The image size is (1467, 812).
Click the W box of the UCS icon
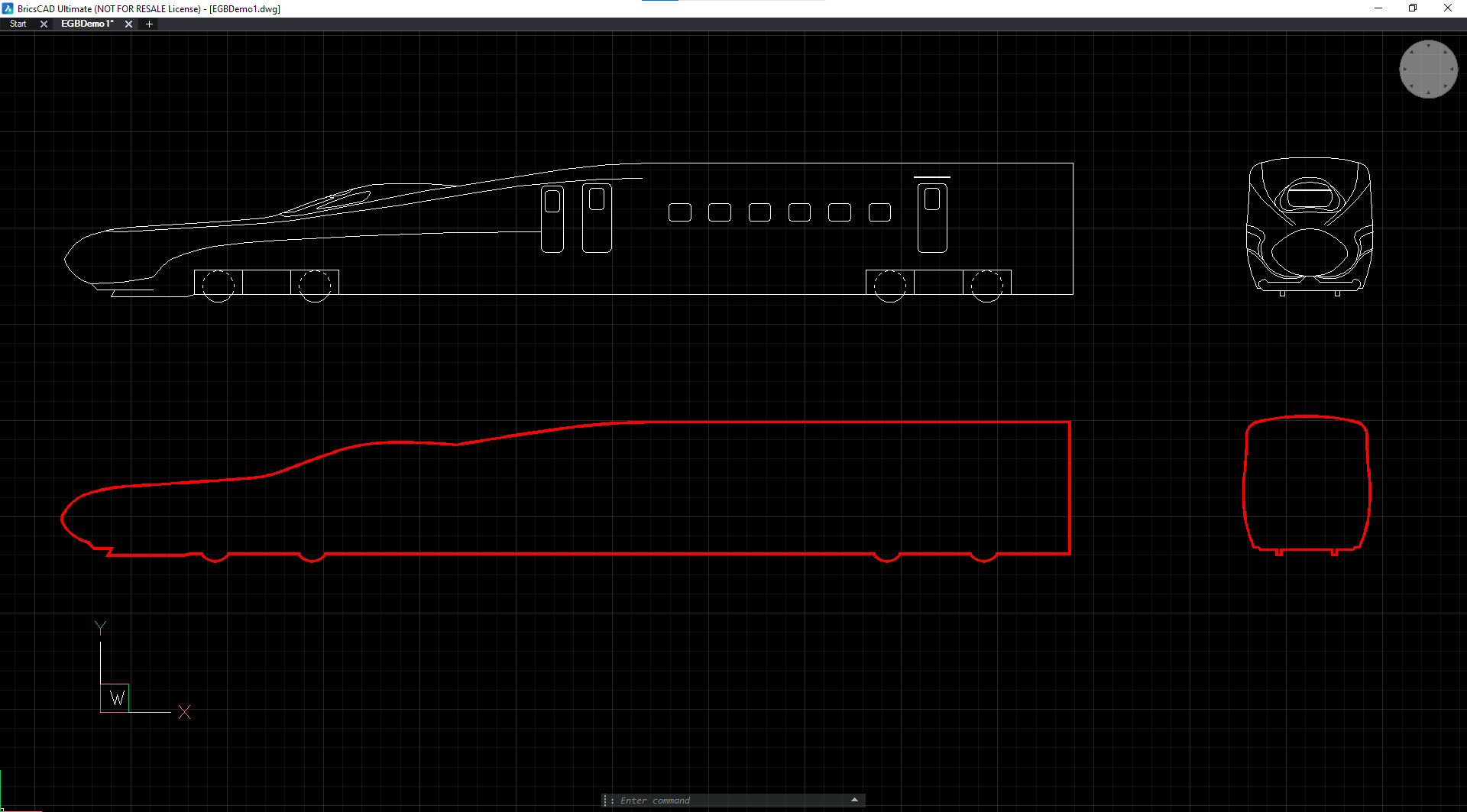pyautogui.click(x=115, y=698)
